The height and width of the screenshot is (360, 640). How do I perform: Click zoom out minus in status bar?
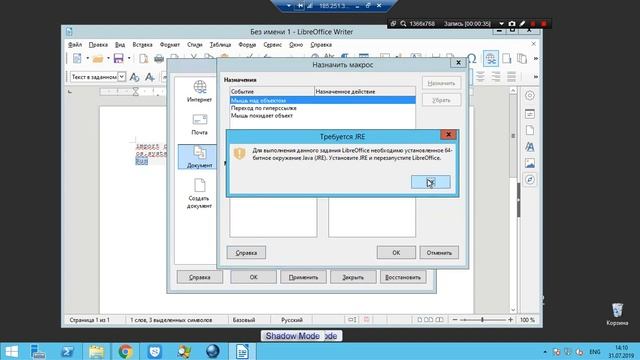click(455, 320)
